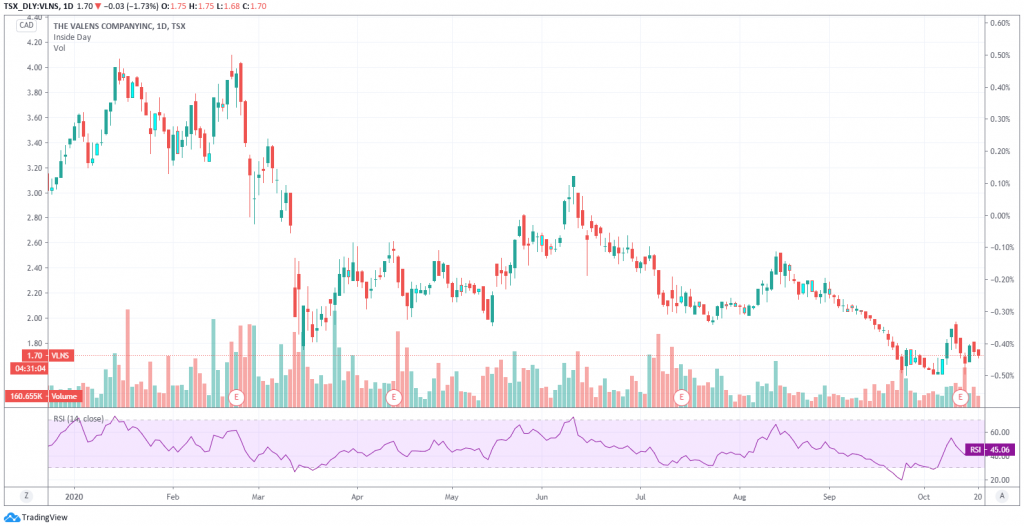Image resolution: width=1024 pixels, height=526 pixels.
Task: Click the -0.50% percent axis label
Action: click(1000, 376)
